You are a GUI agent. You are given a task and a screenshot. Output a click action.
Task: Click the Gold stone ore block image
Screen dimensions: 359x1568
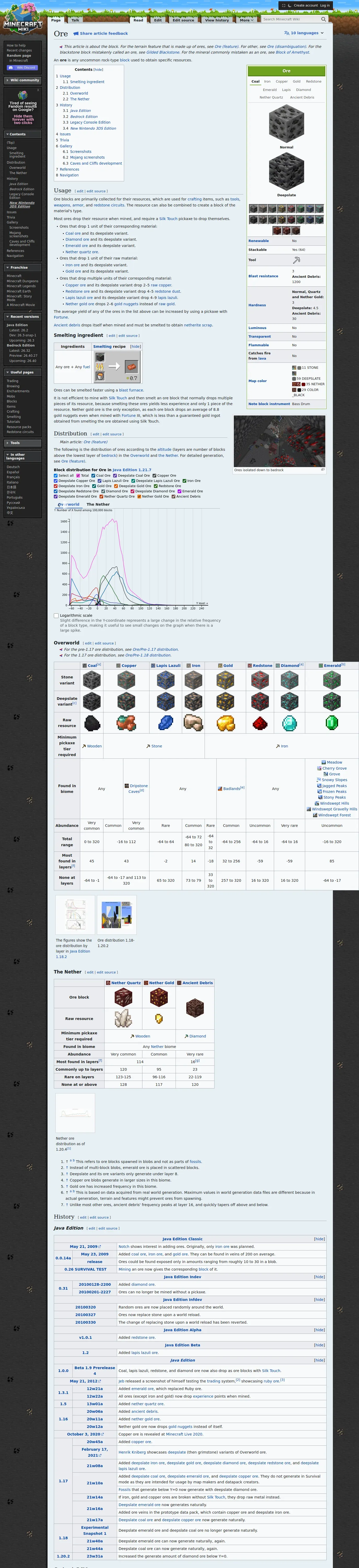click(x=226, y=681)
